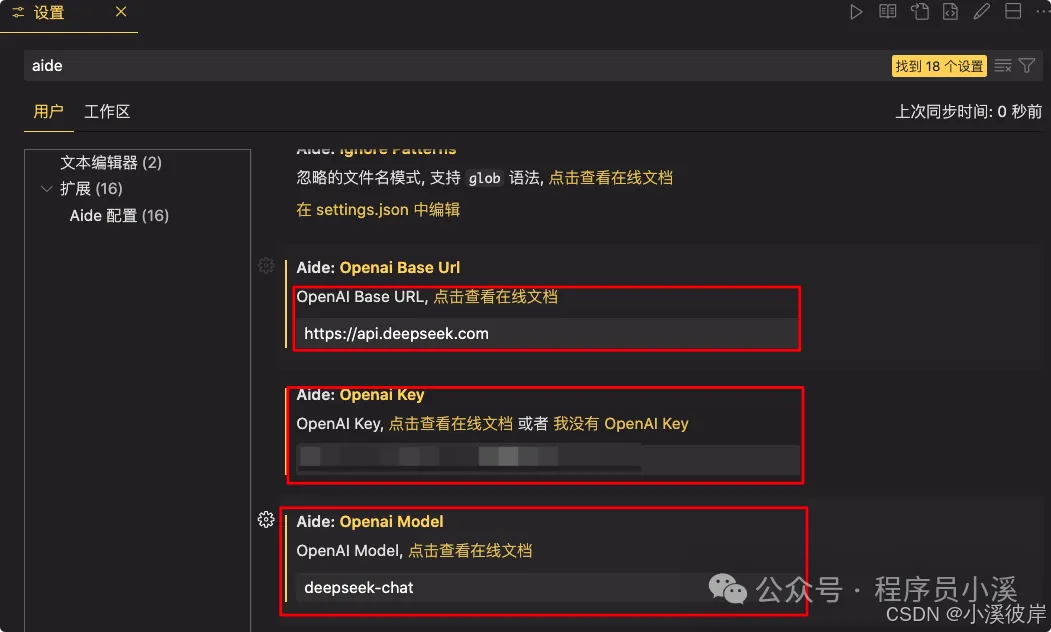Image resolution: width=1051 pixels, height=632 pixels.
Task: Switch to the 用户 settings tab
Action: [x=48, y=111]
